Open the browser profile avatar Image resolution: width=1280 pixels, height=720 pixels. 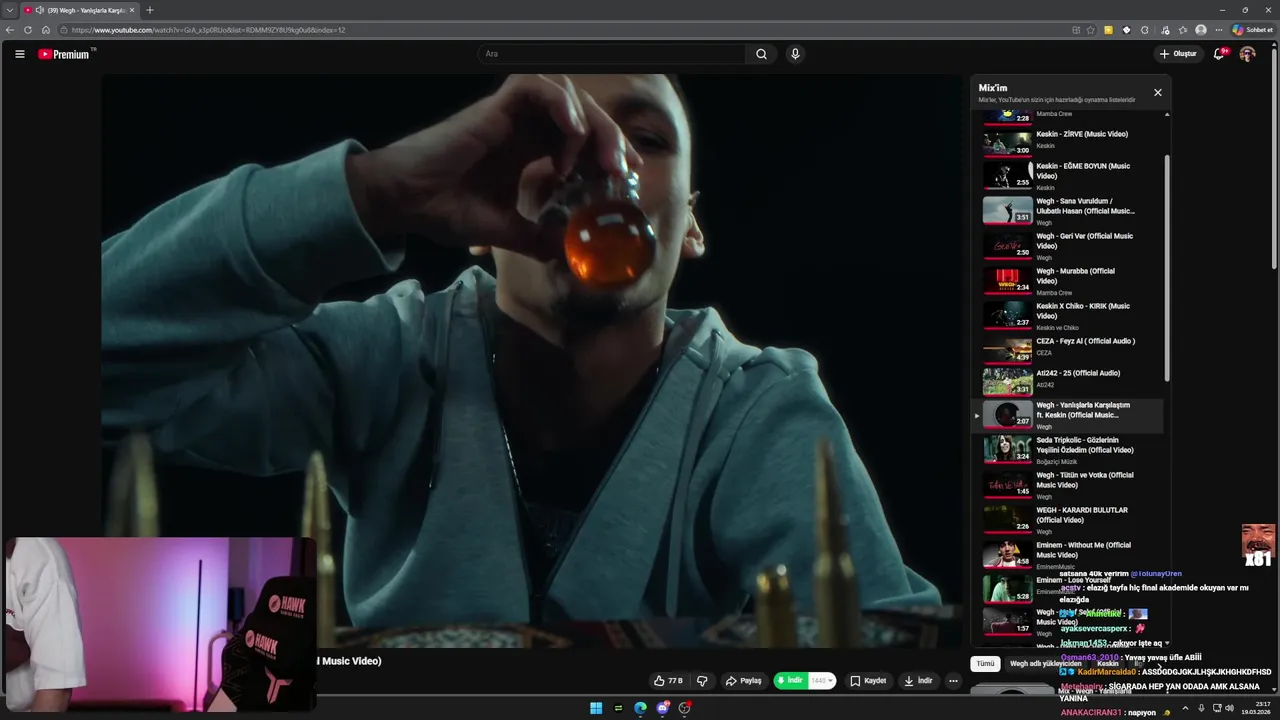[x=1201, y=30]
